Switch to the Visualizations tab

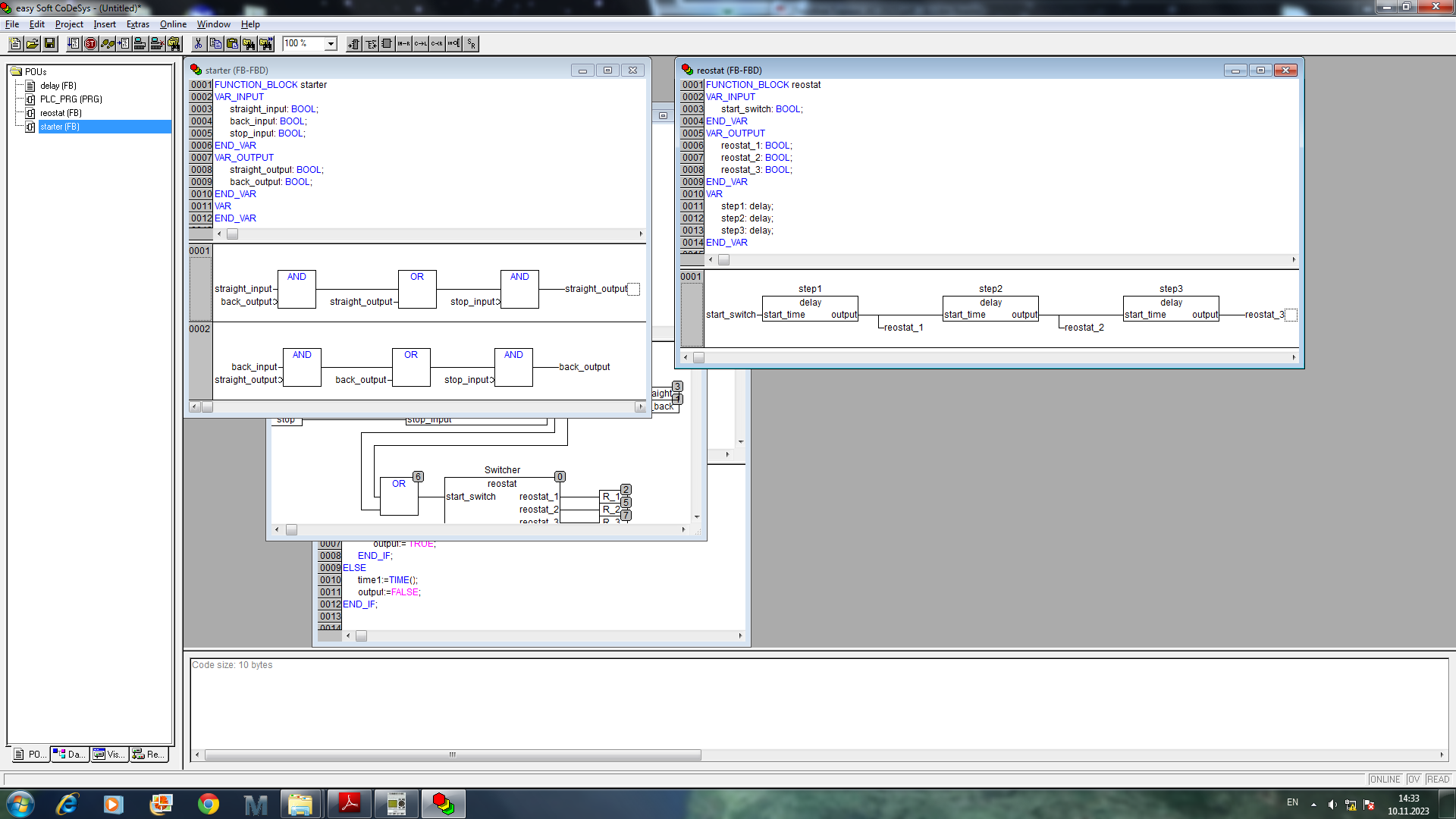click(109, 754)
